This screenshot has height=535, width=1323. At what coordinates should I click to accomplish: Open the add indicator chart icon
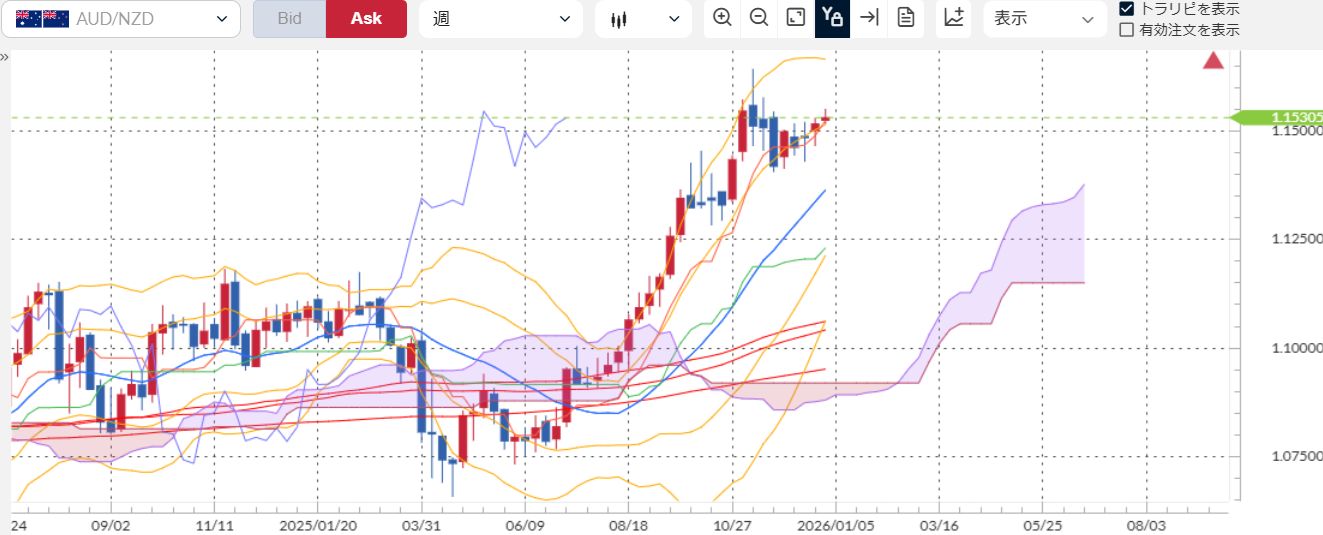click(x=954, y=18)
